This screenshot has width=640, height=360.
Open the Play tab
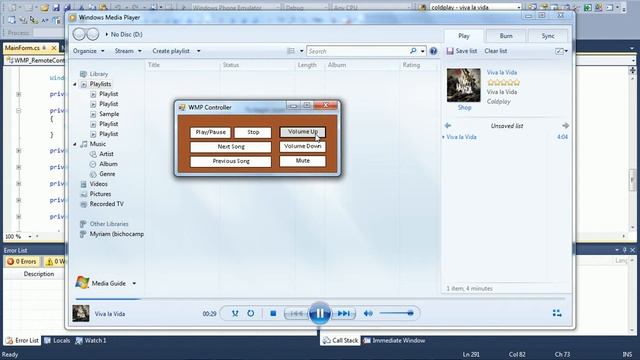(464, 36)
